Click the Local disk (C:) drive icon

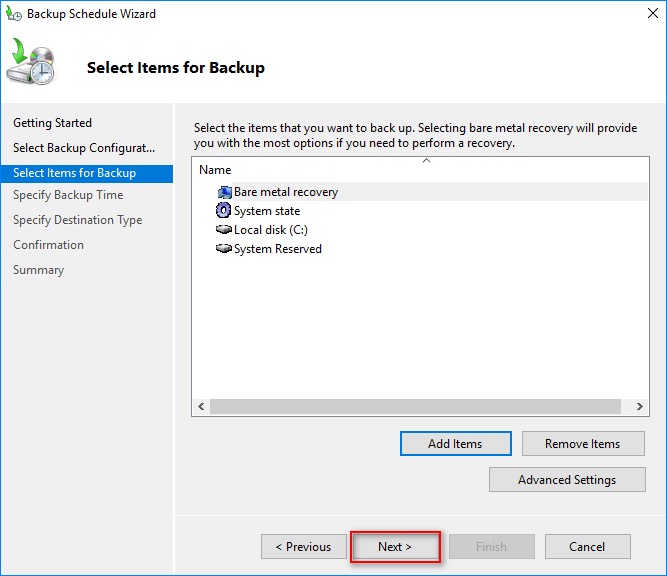pos(224,230)
